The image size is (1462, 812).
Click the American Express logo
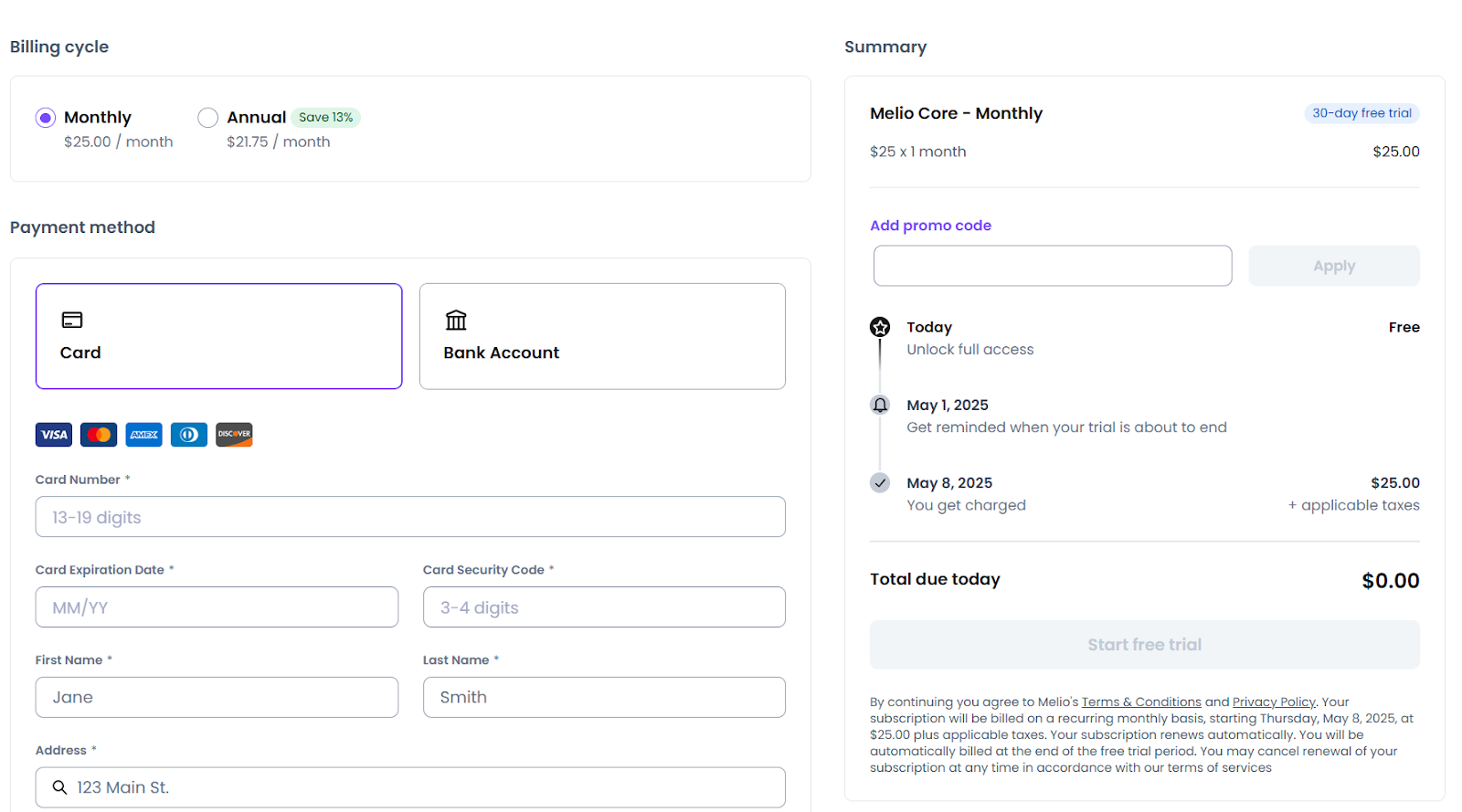[144, 435]
